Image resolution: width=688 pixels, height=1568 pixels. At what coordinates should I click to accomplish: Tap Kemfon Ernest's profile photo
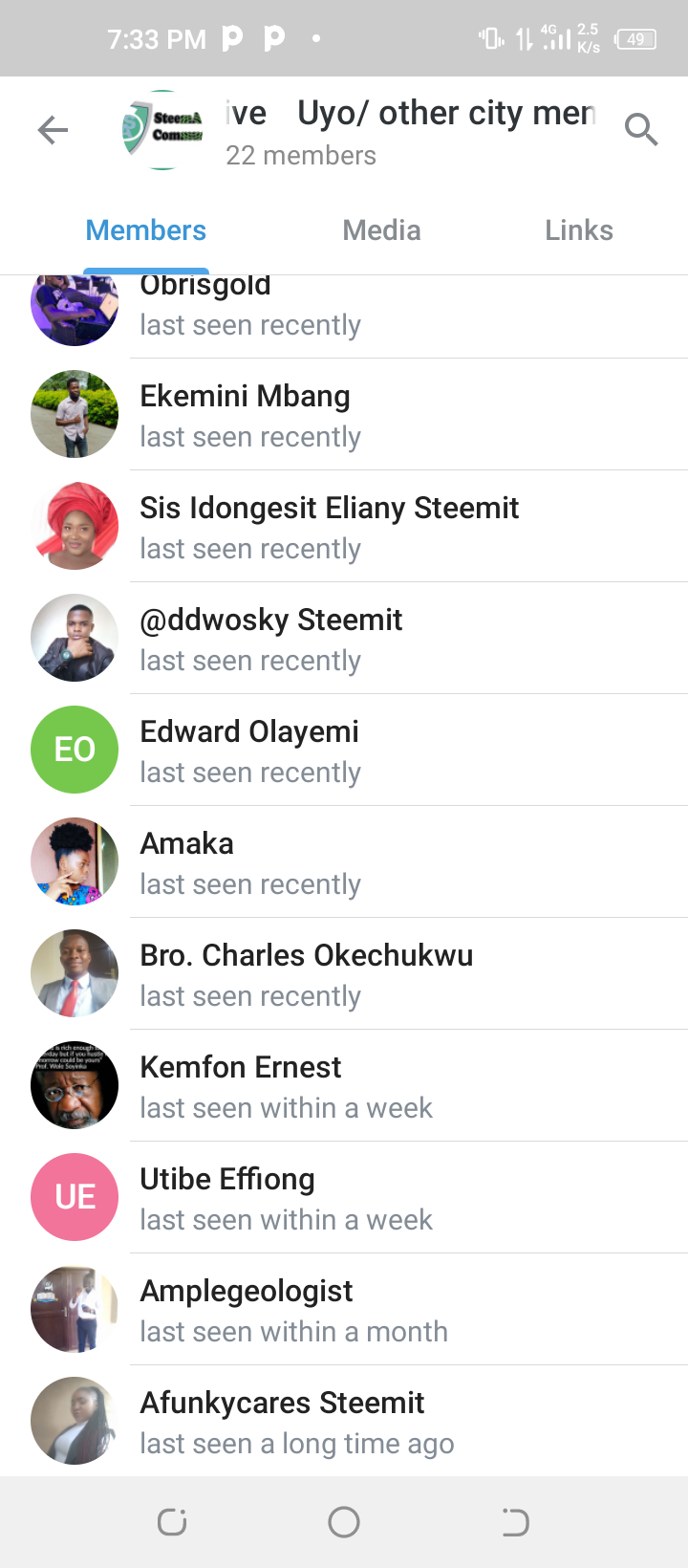click(x=75, y=1085)
